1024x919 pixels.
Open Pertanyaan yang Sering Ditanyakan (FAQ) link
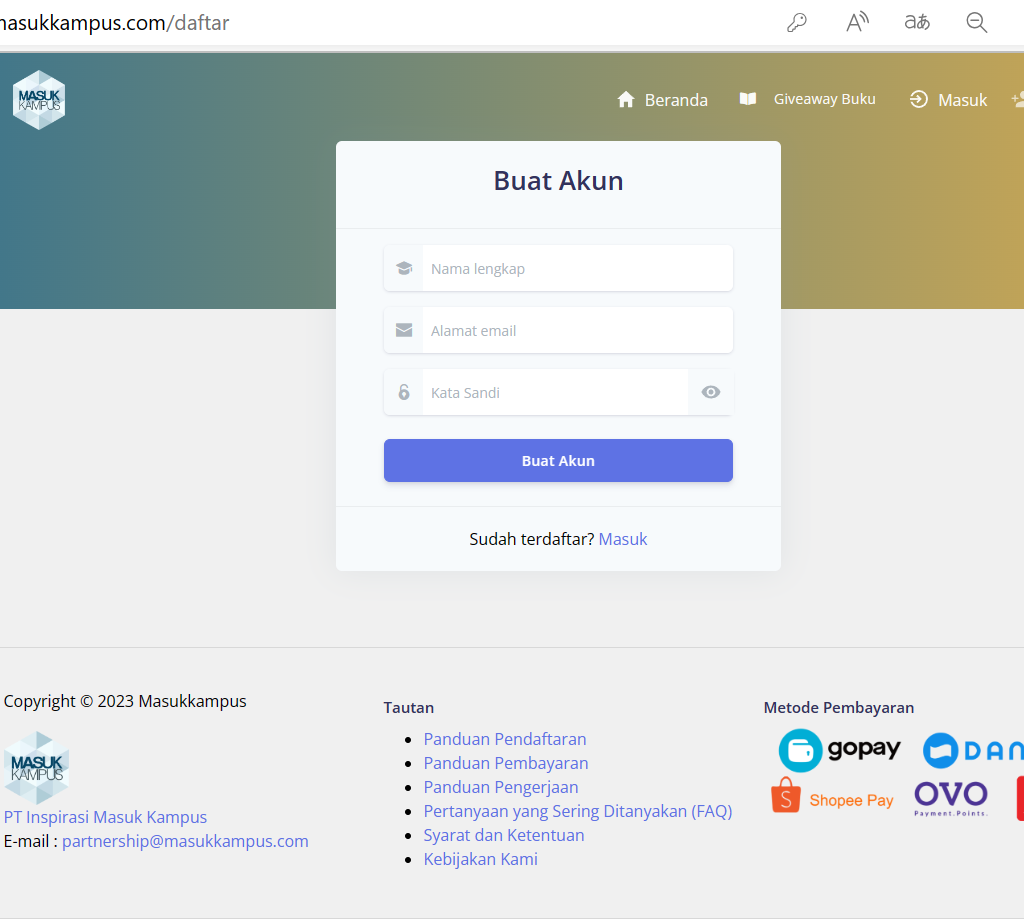click(578, 811)
